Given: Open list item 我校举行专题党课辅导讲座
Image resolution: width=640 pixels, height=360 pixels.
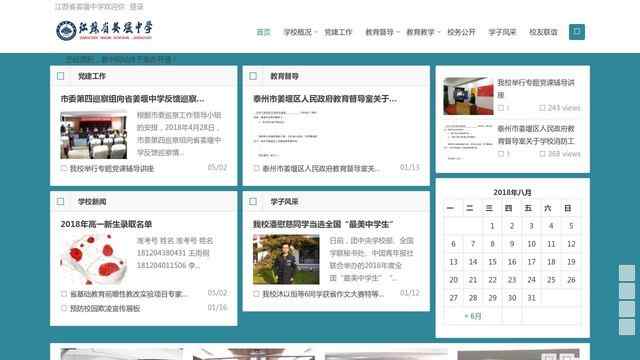Looking at the screenshot, I should coord(112,168).
